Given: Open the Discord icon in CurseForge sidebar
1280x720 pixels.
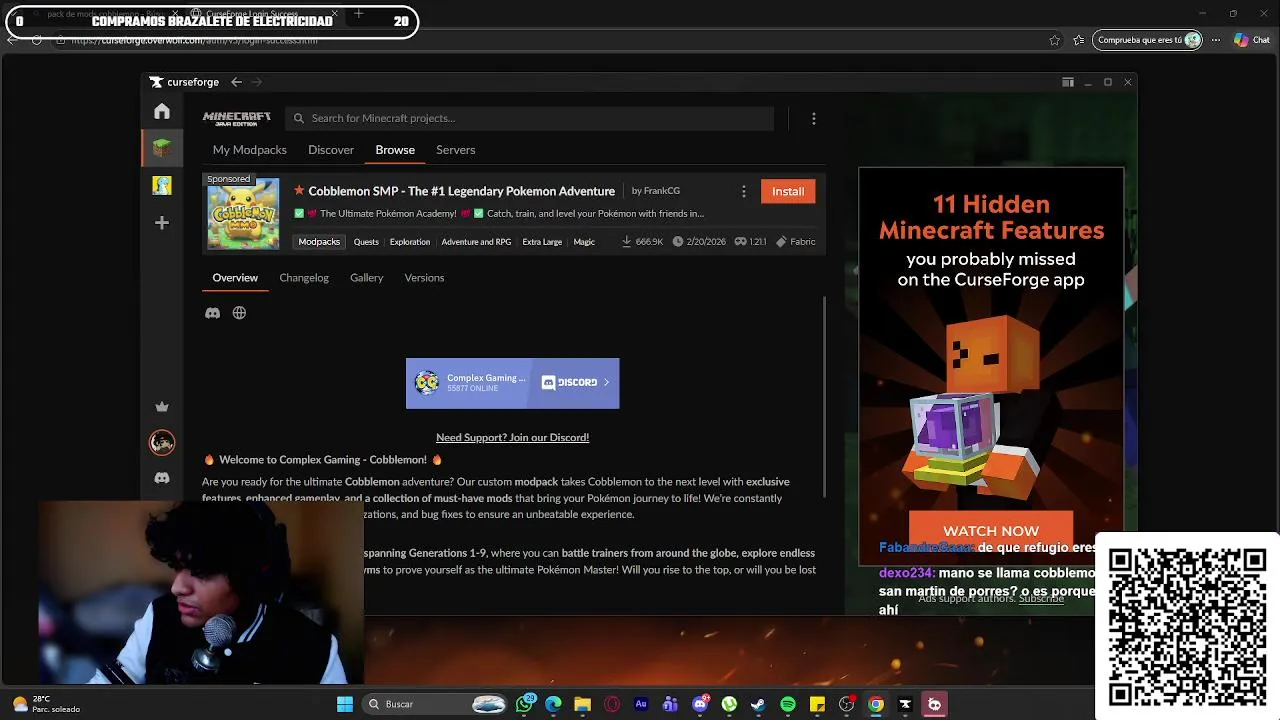Looking at the screenshot, I should (162, 478).
